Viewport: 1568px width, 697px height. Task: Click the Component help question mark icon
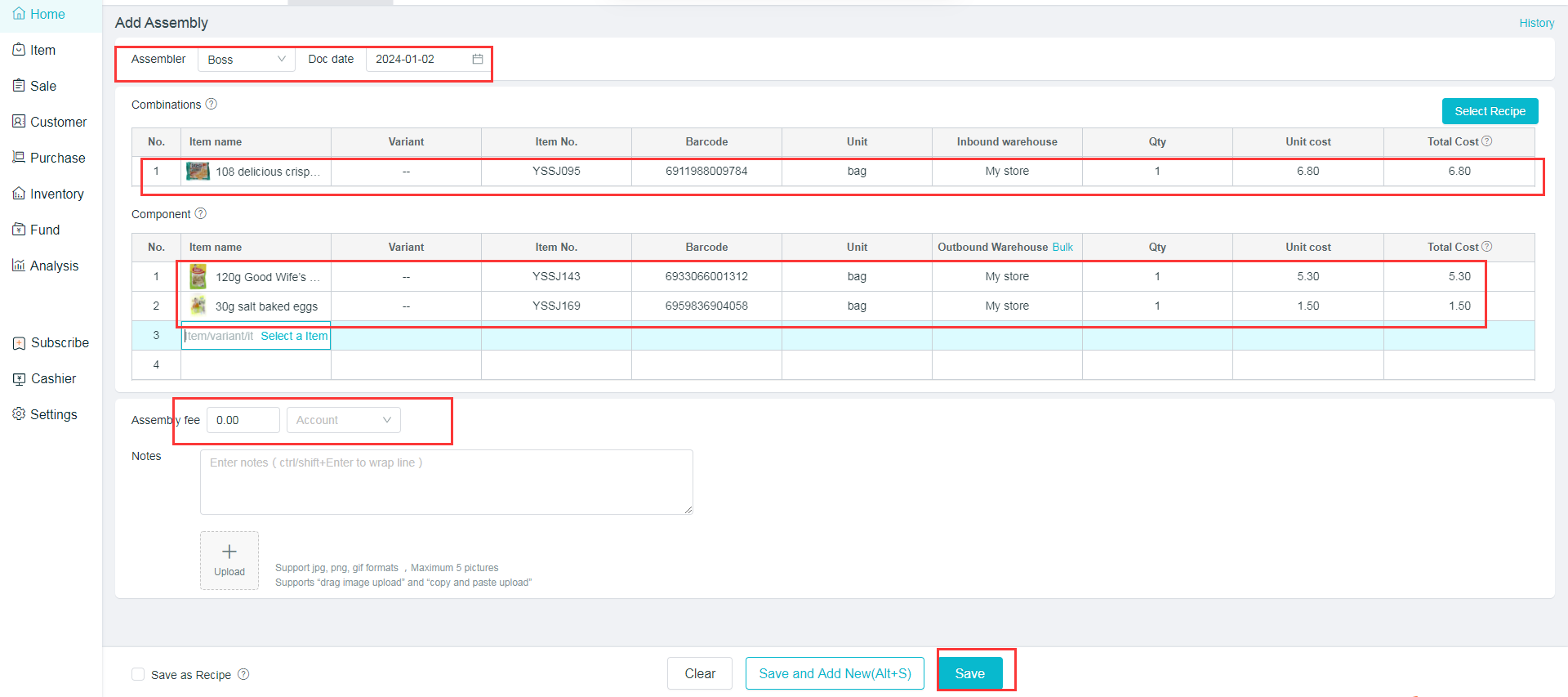tap(201, 213)
